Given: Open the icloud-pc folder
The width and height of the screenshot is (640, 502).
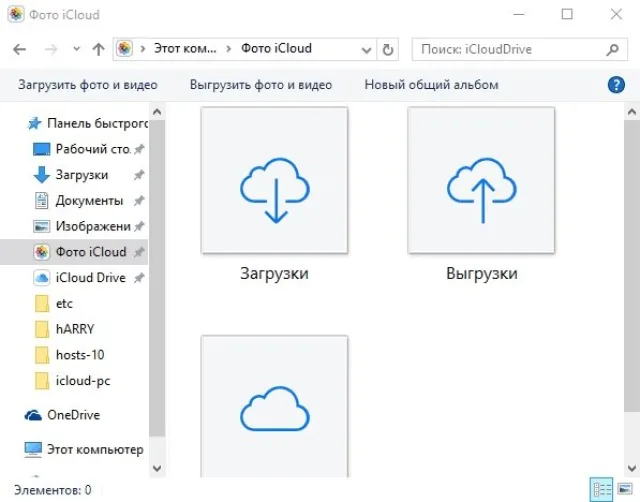Looking at the screenshot, I should (72, 381).
